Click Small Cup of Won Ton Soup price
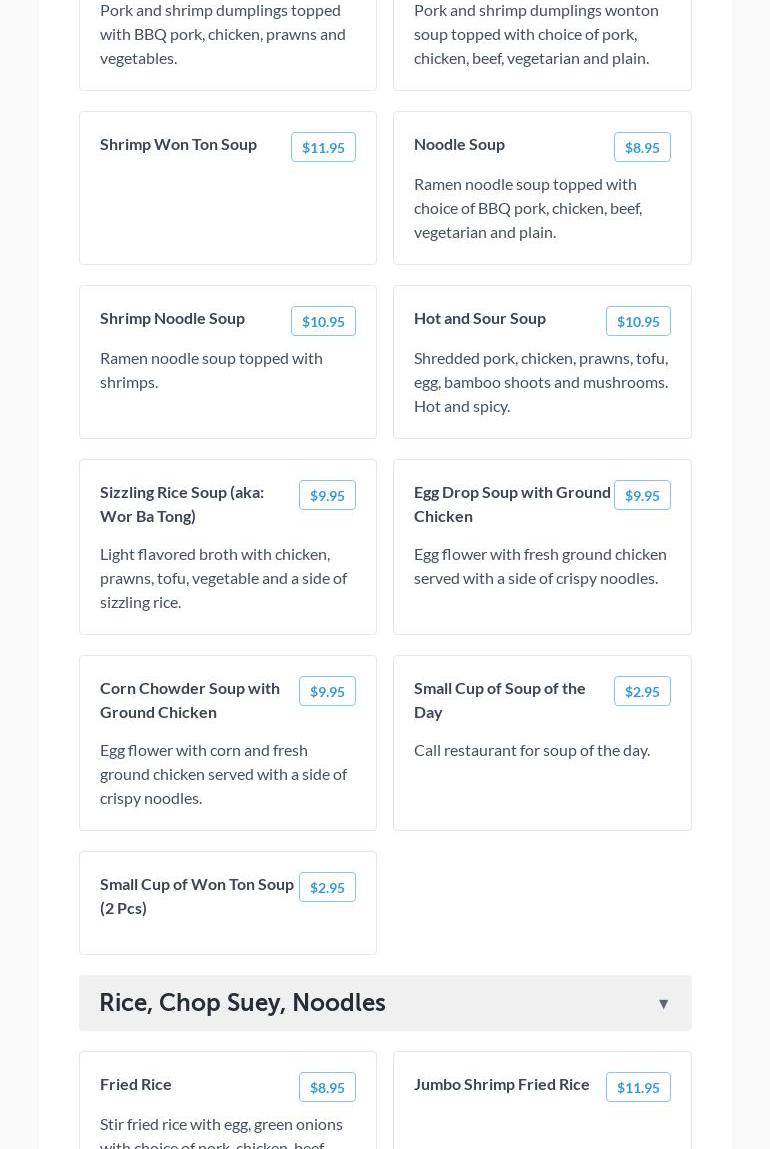The height and width of the screenshot is (1149, 770). (327, 888)
